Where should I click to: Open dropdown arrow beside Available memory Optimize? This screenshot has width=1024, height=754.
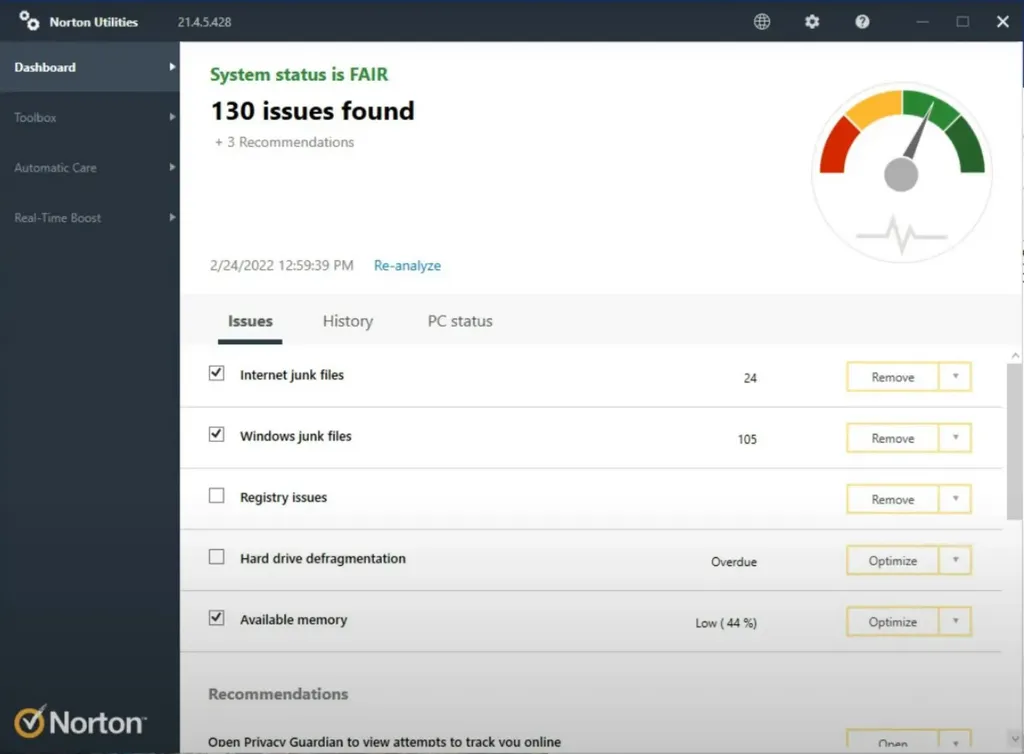click(955, 621)
